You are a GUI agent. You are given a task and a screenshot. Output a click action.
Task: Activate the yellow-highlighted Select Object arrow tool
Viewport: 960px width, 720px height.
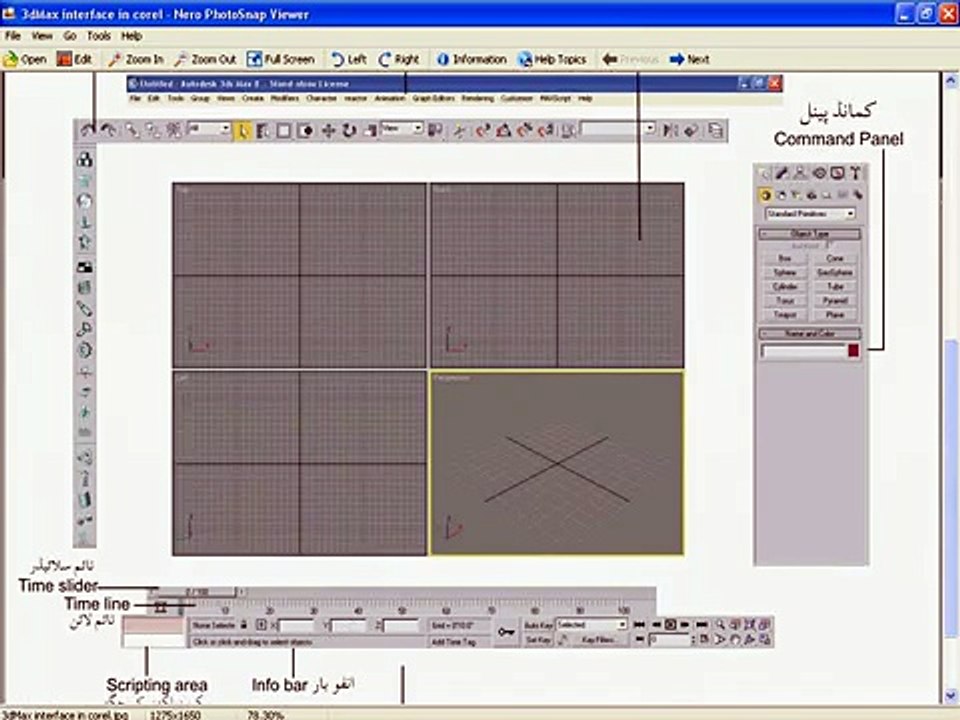242,130
